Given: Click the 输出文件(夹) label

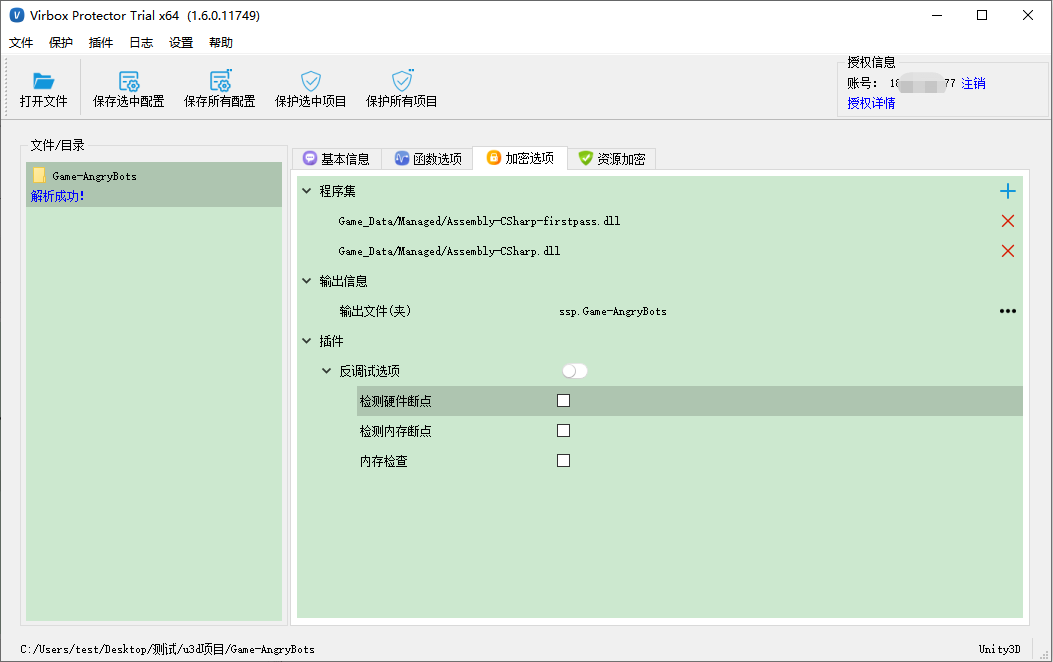Looking at the screenshot, I should tap(375, 311).
